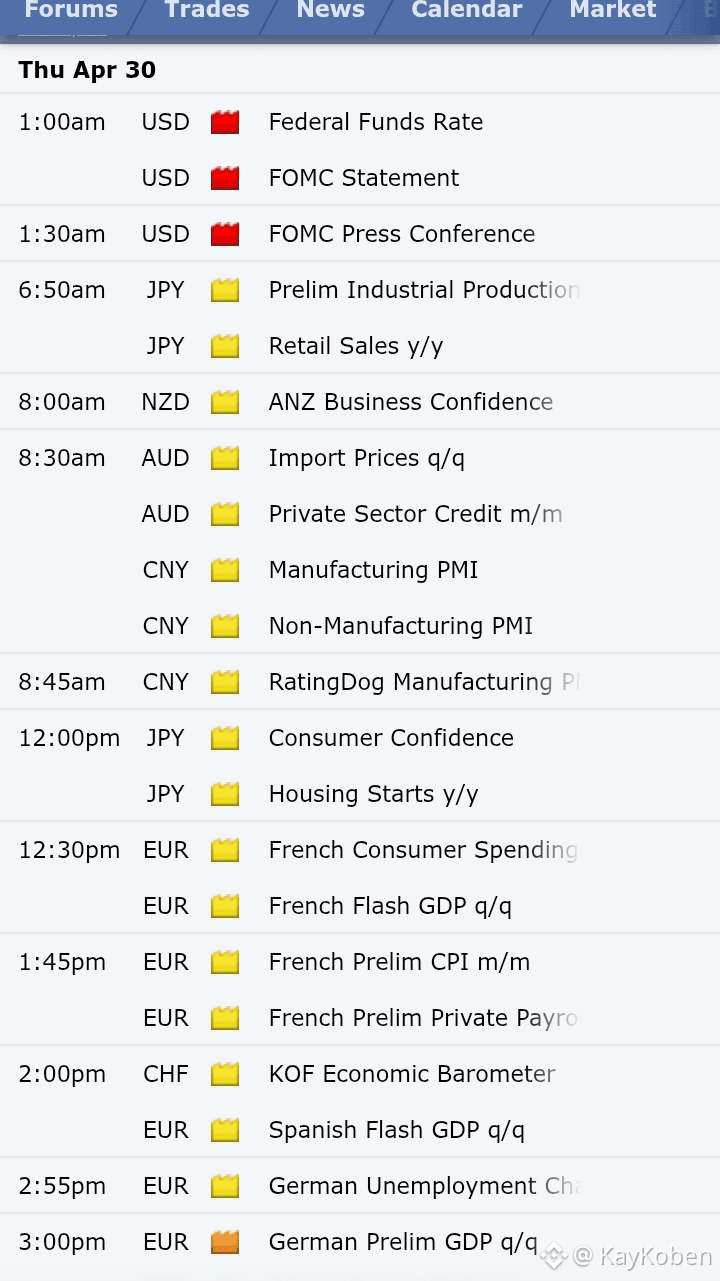
Task: Click the red impact icon beside FOMC Statement
Action: [x=225, y=178]
